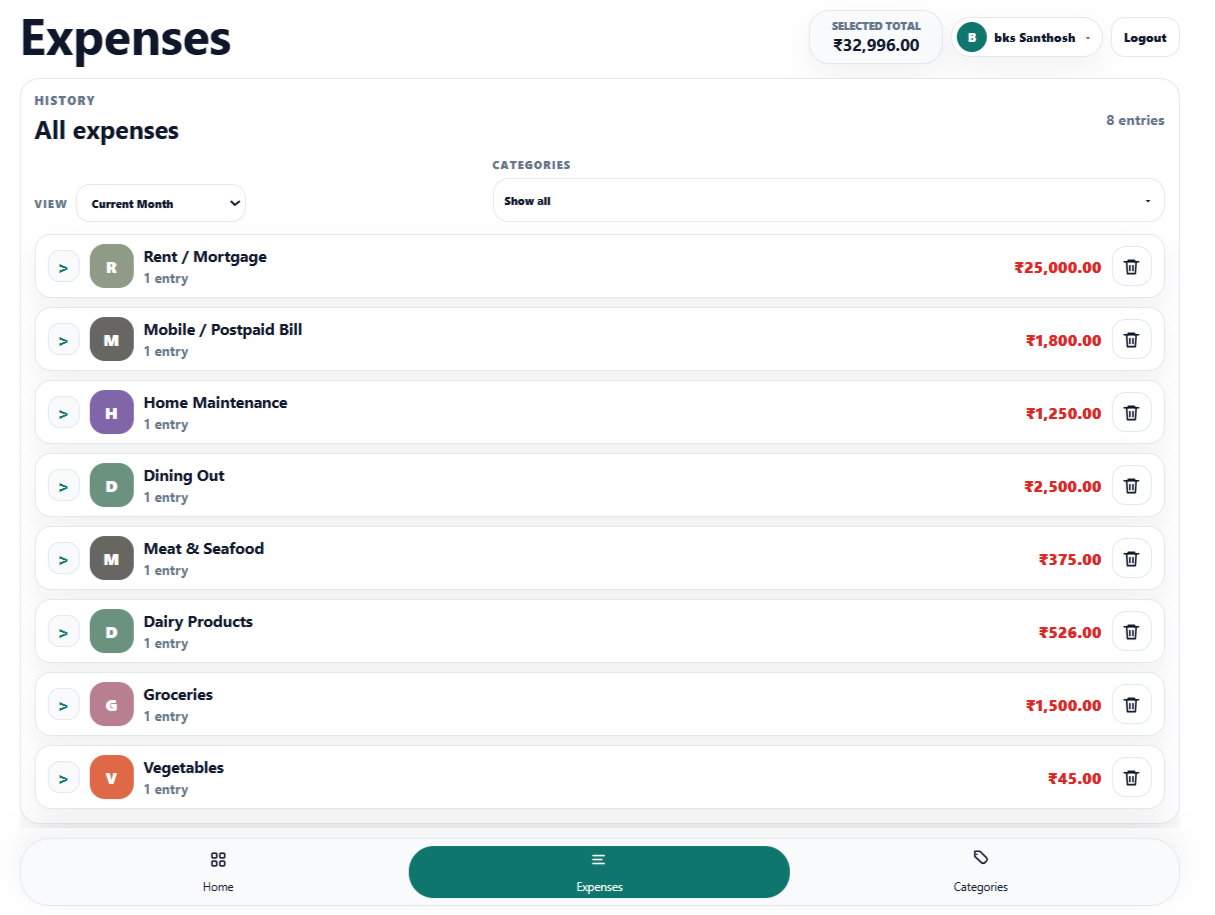Click the 'B' user avatar circle
The height and width of the screenshot is (915, 1215).
(x=972, y=38)
